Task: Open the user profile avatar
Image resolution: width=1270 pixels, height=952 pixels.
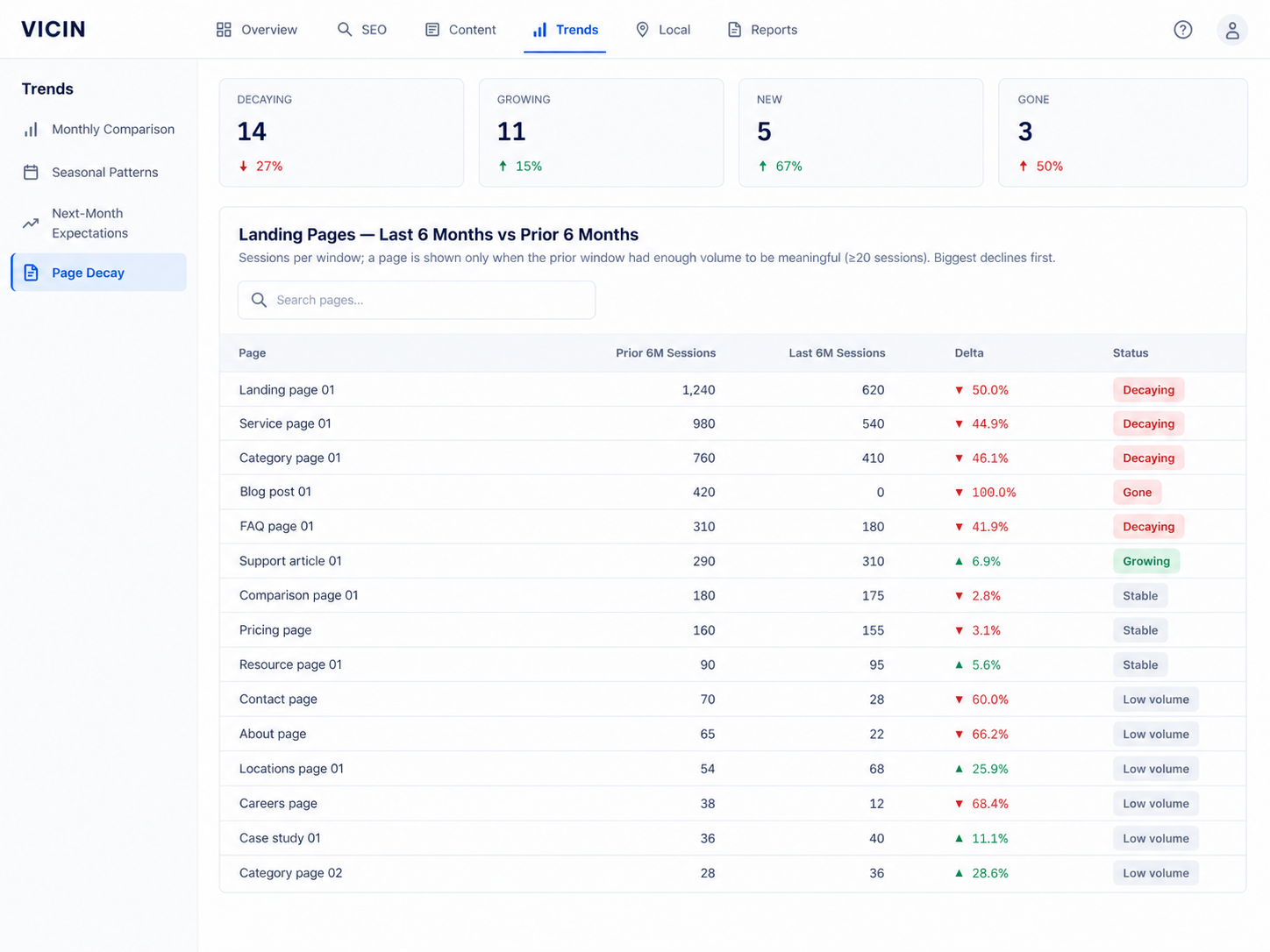Action: tap(1232, 30)
